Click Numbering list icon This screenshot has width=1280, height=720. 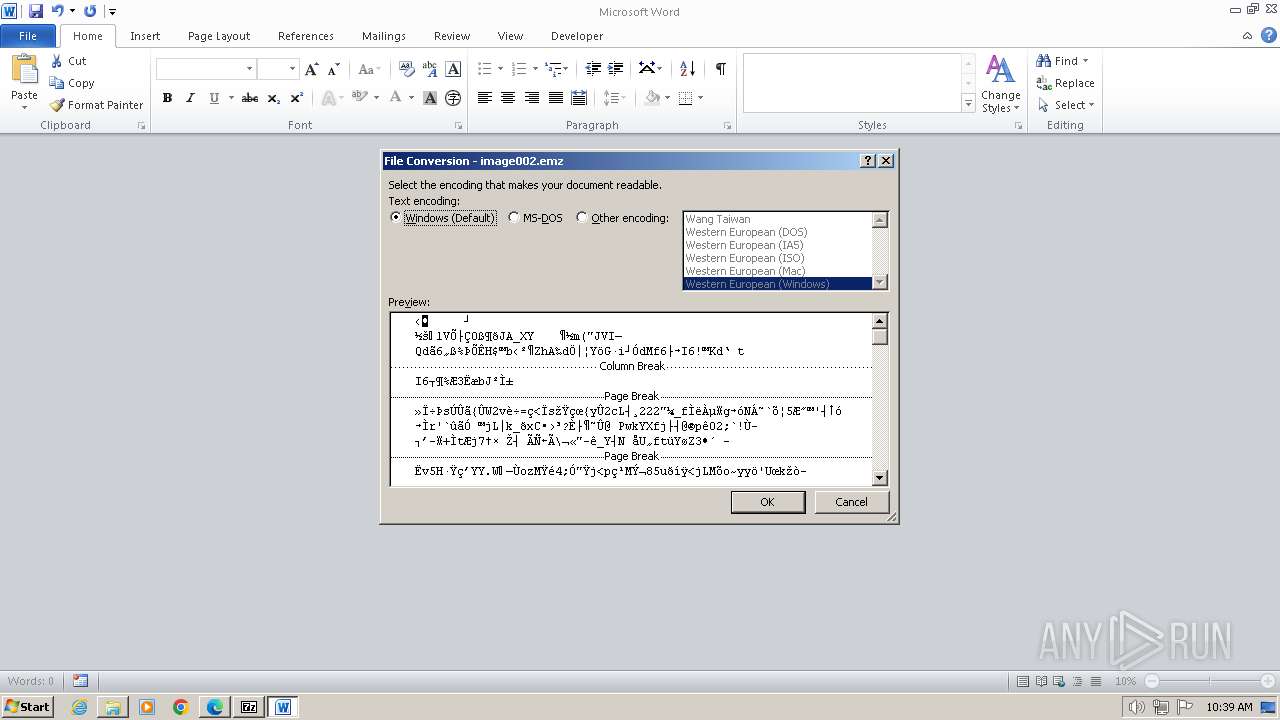(518, 69)
